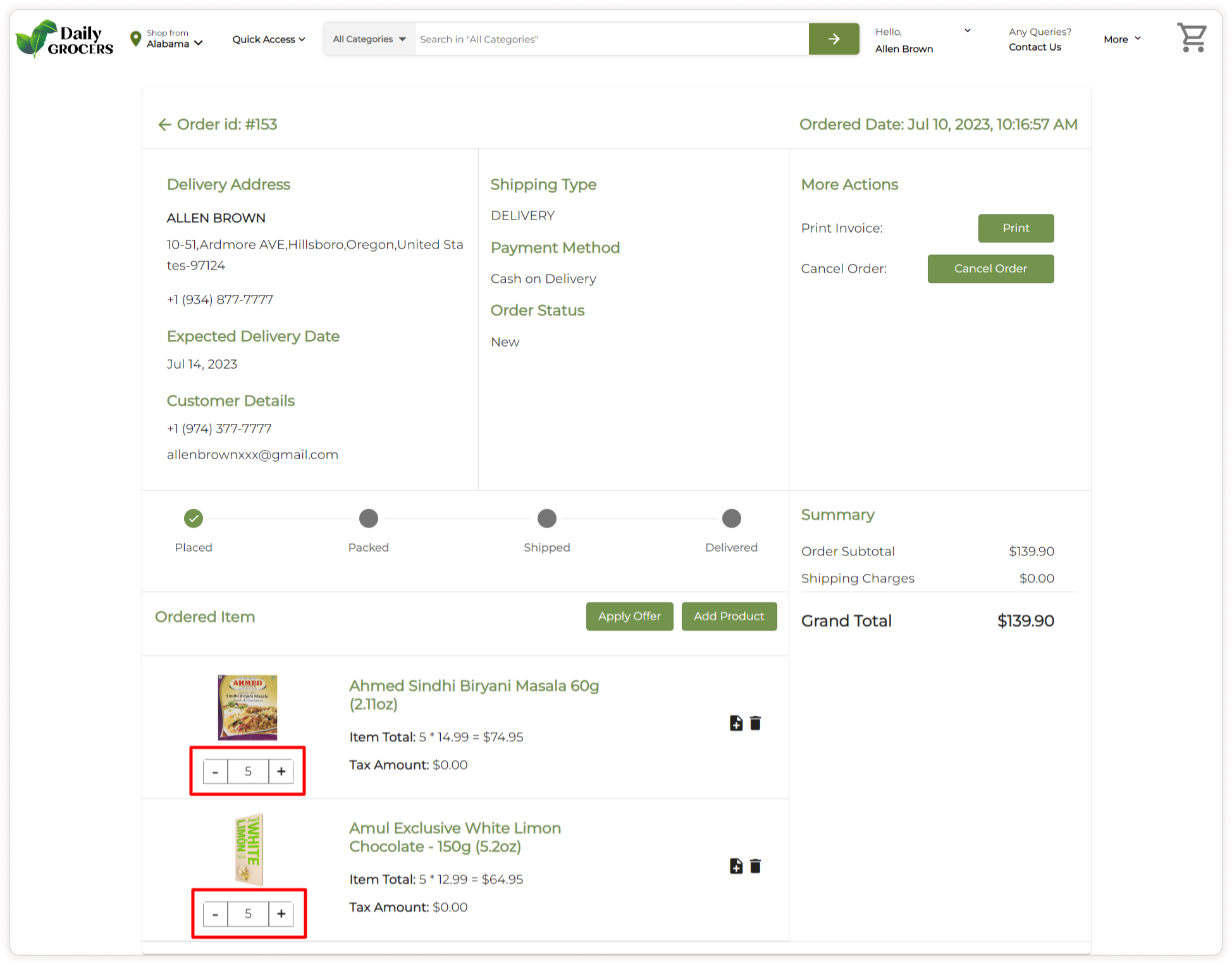This screenshot has width=1232, height=966.
Task: Click the search input field
Action: pyautogui.click(x=612, y=39)
